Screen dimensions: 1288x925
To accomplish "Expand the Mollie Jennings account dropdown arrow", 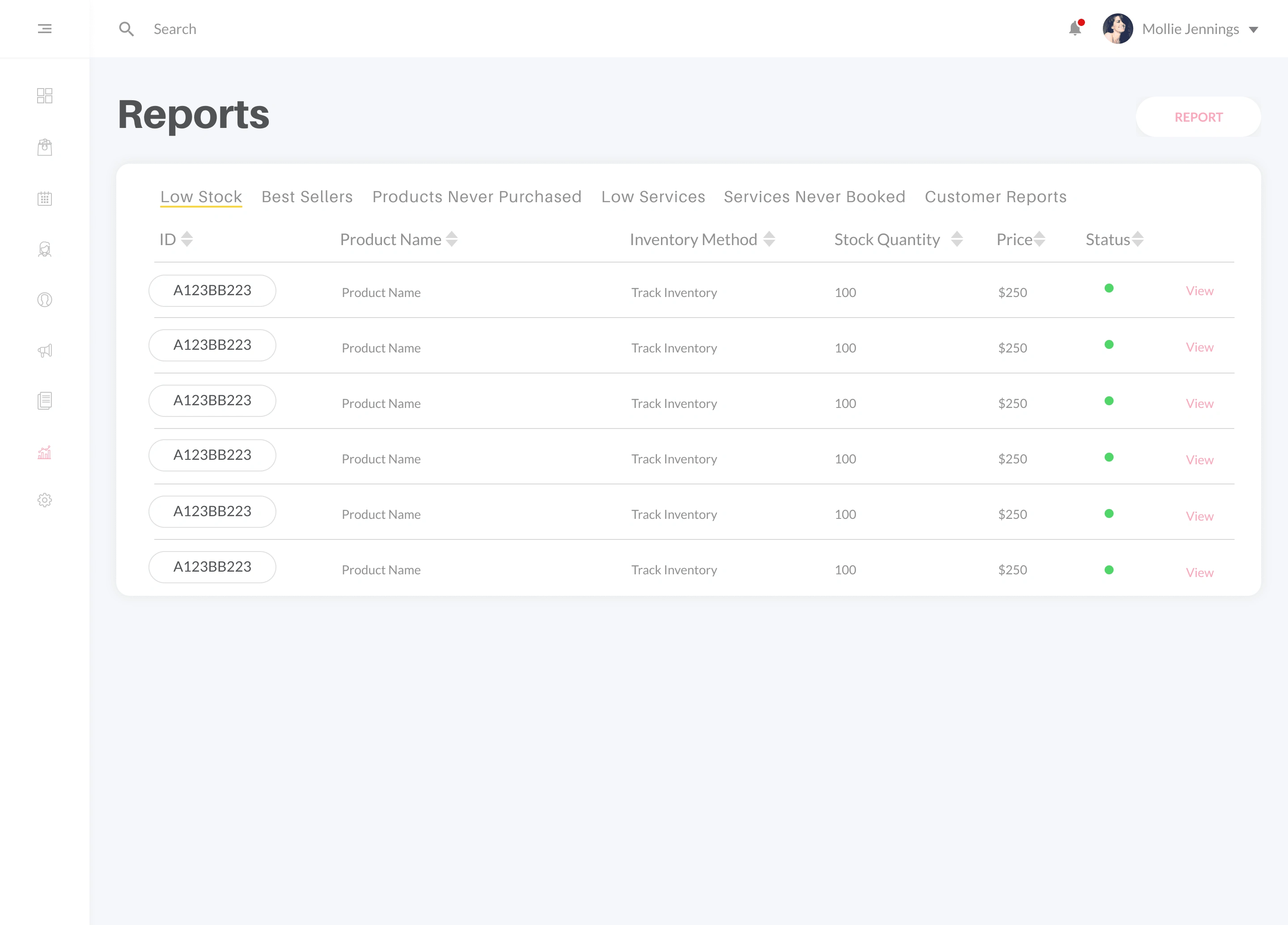I will 1254,30.
